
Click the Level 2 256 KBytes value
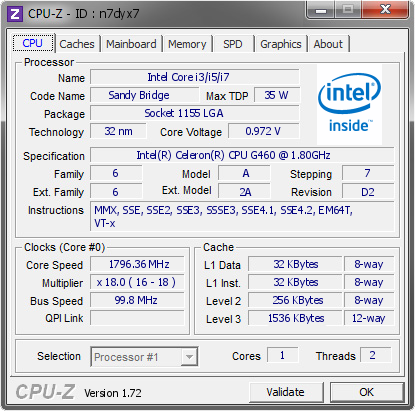click(x=295, y=300)
